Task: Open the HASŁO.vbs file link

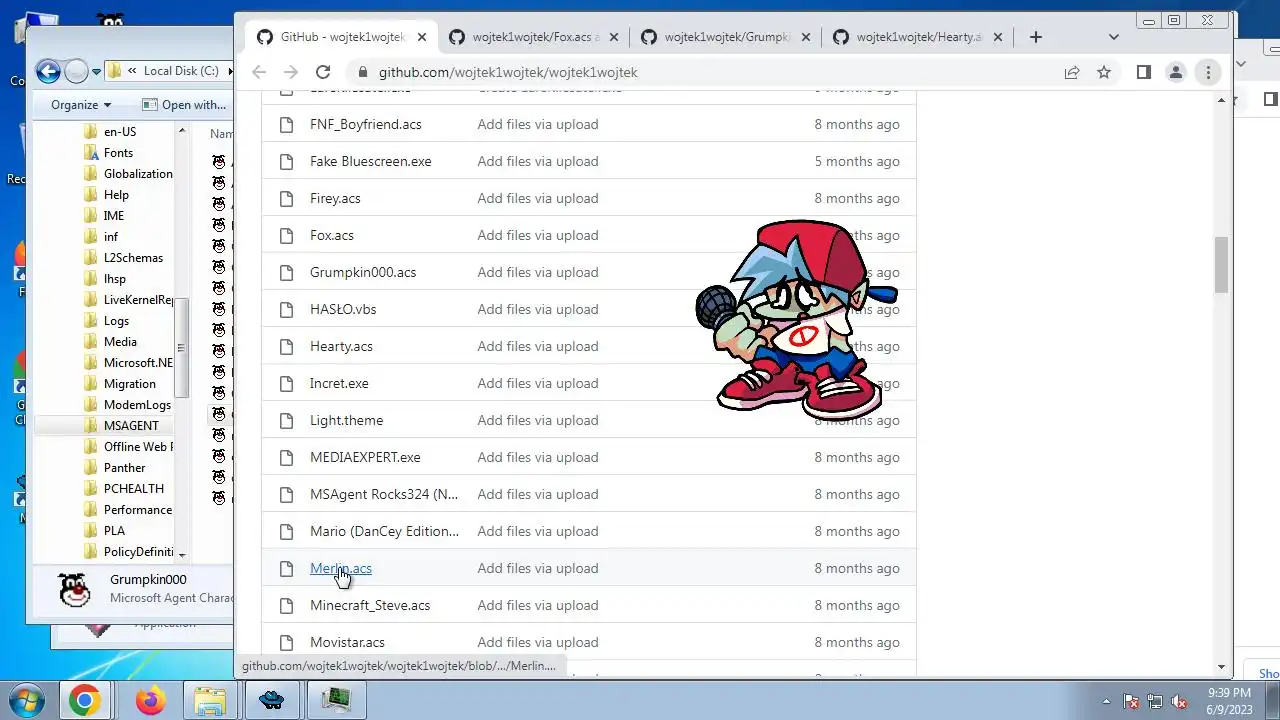Action: [343, 309]
